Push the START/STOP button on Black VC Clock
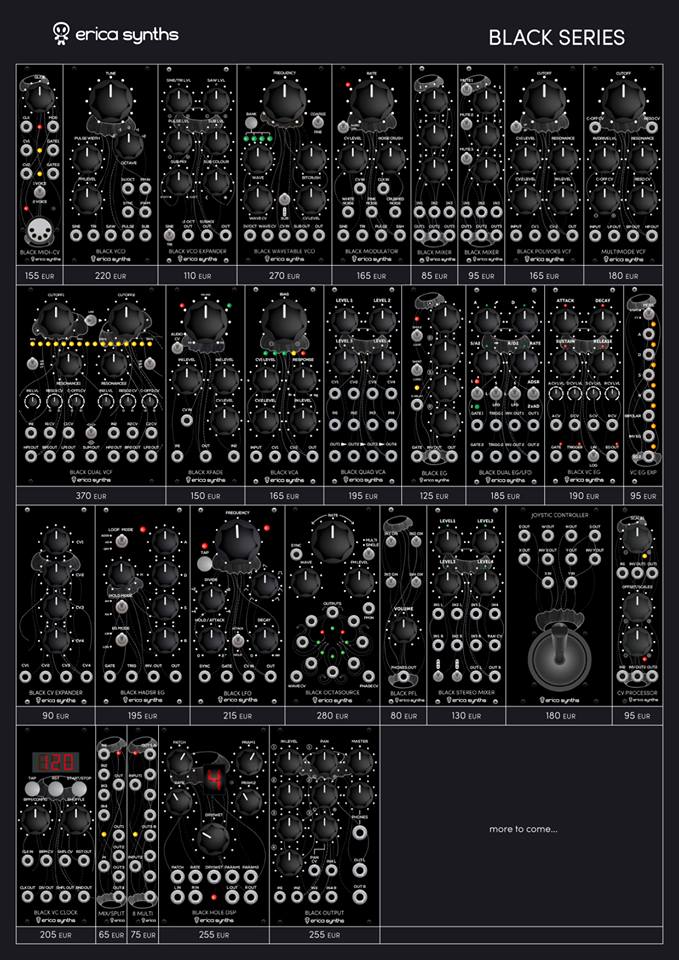Viewport: 679px width, 960px height. [77, 790]
